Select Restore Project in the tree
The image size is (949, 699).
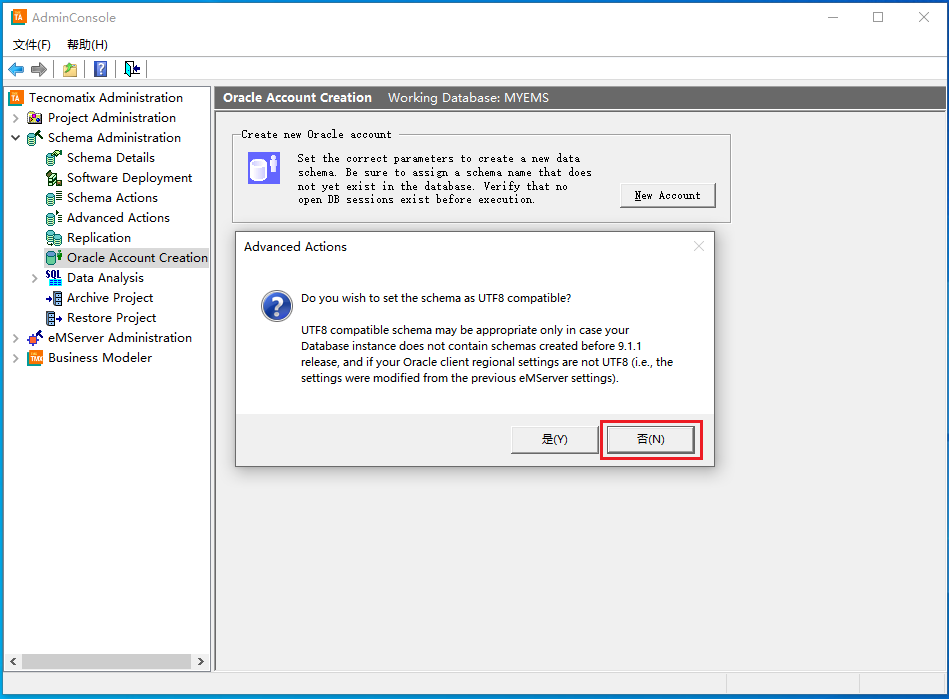tap(111, 318)
